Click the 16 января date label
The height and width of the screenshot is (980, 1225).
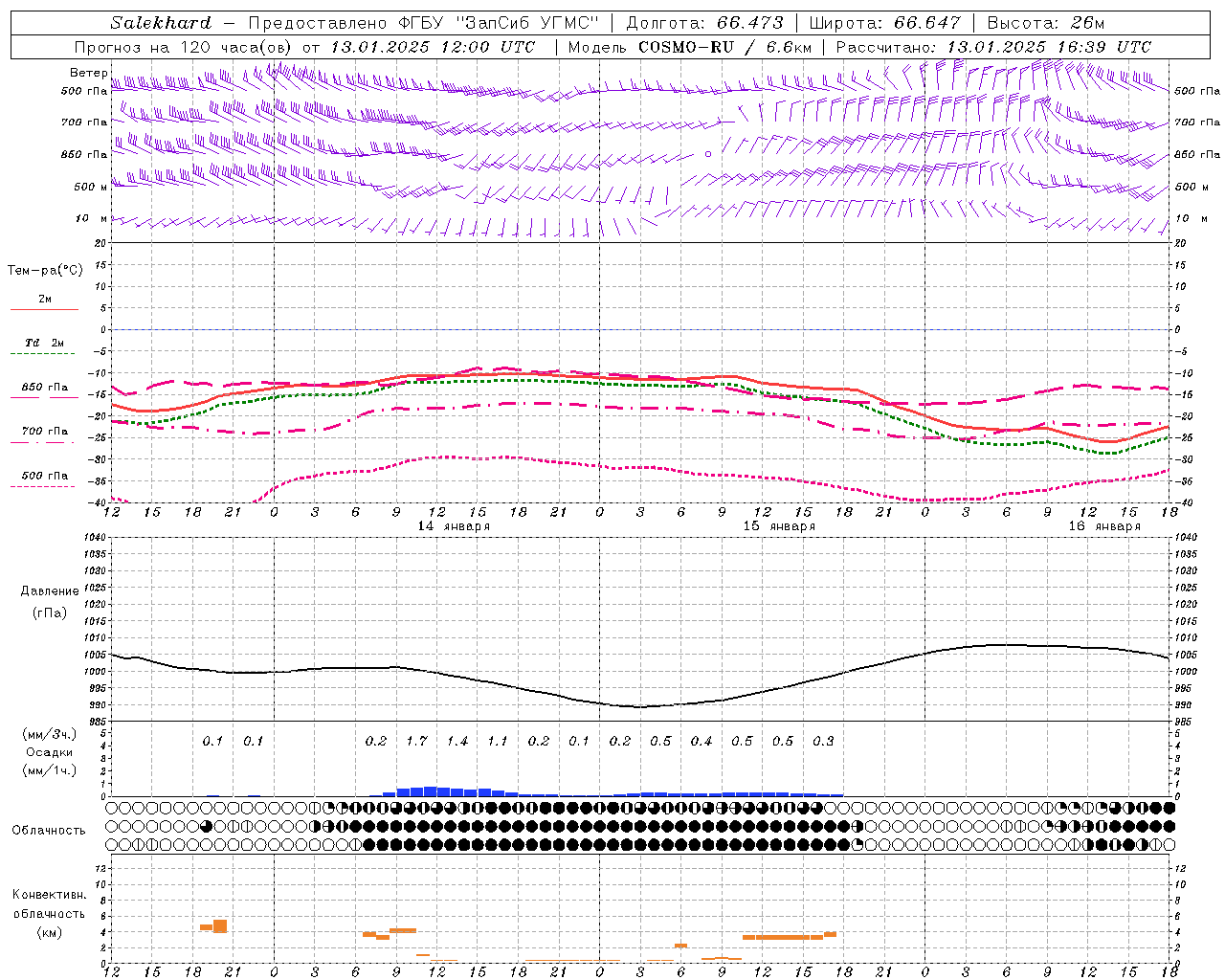tap(1104, 526)
